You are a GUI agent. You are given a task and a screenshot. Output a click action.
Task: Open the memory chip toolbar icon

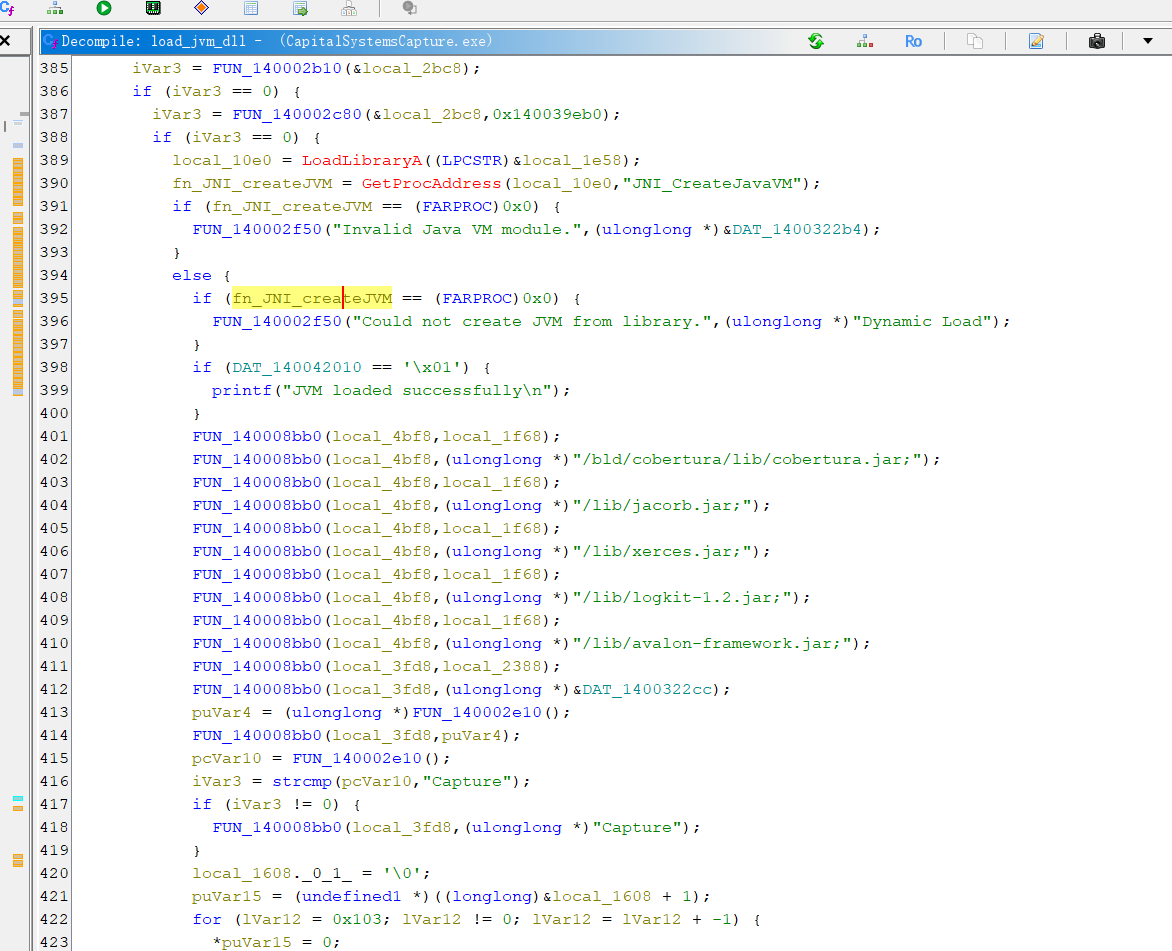pyautogui.click(x=152, y=9)
